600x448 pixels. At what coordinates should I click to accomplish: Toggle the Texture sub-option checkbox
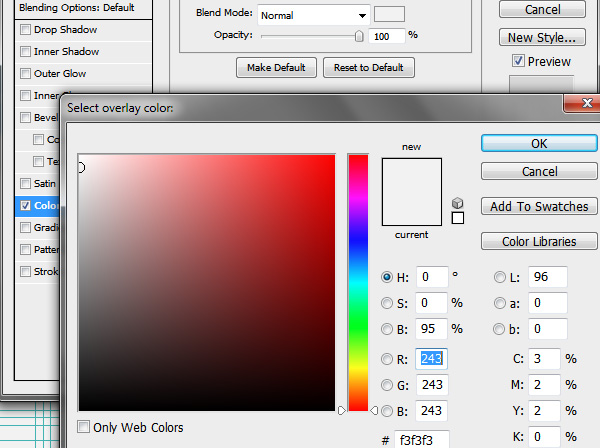coord(38,161)
